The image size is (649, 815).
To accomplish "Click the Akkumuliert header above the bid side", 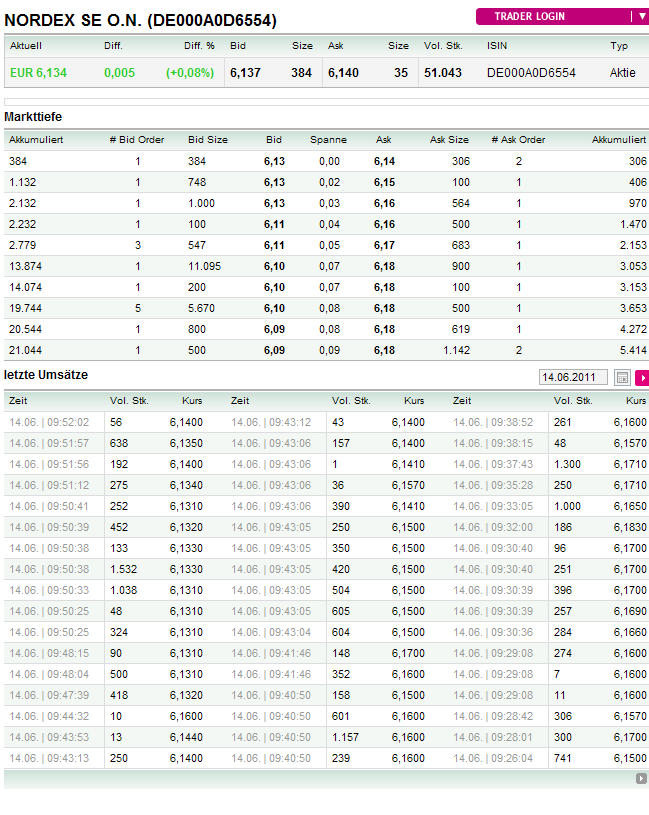I will click(x=36, y=140).
